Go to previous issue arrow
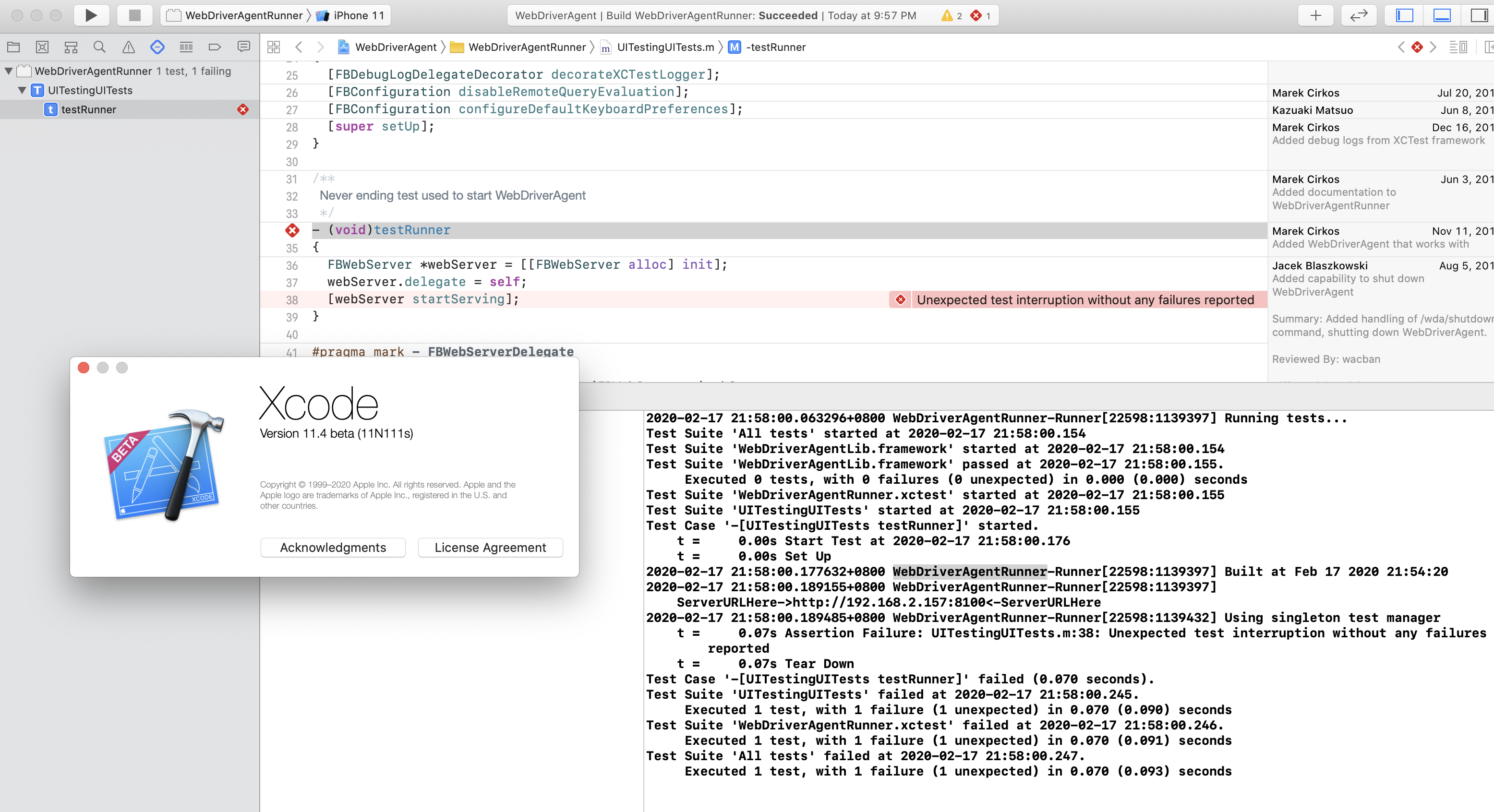The height and width of the screenshot is (812, 1494). 1401,47
